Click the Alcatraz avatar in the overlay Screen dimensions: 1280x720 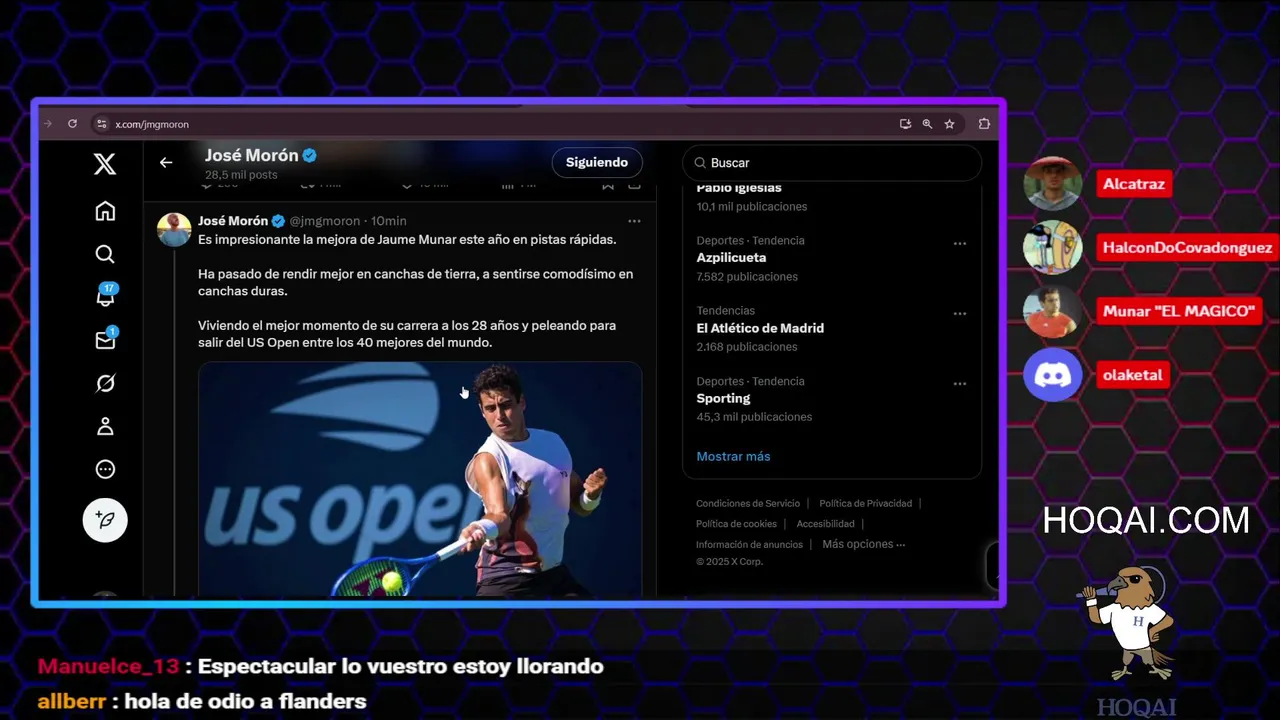click(x=1053, y=184)
